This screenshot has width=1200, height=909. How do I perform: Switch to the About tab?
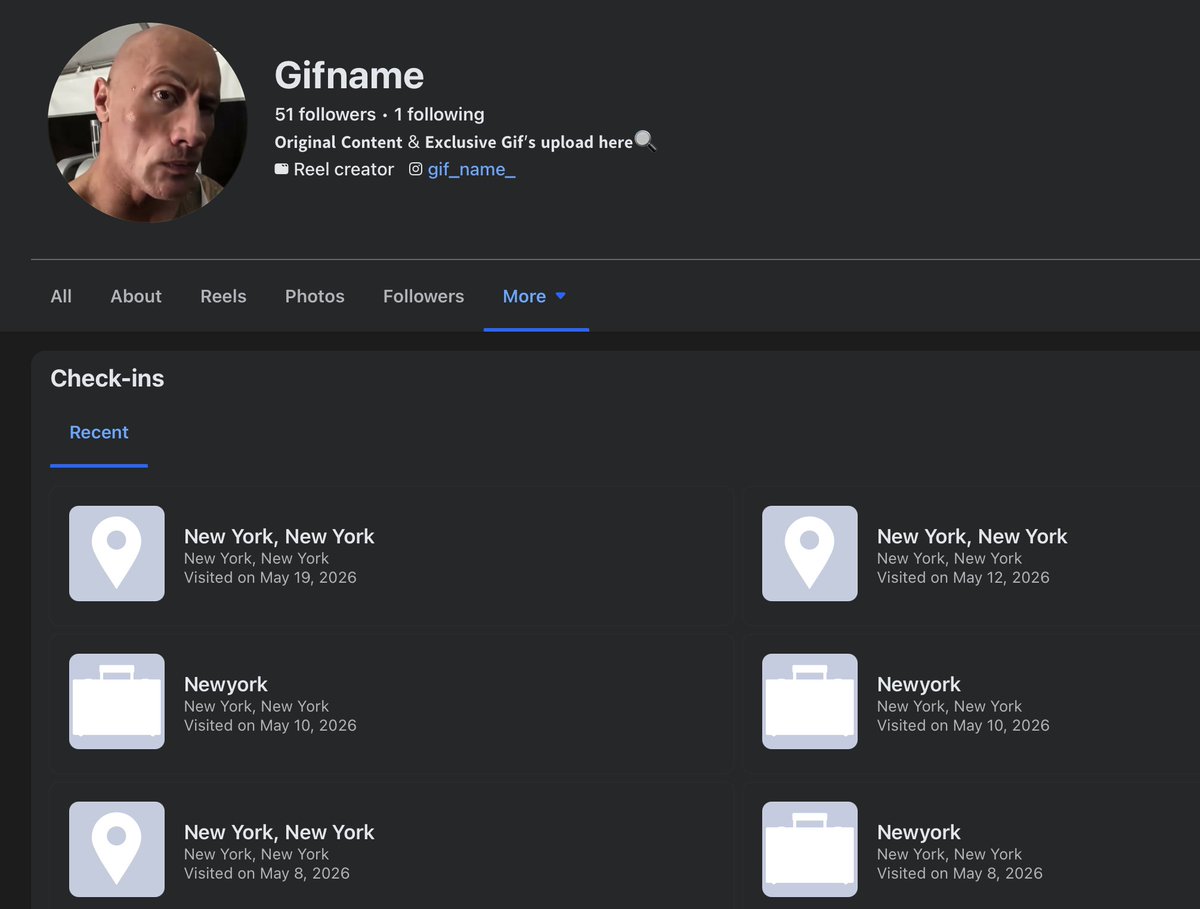(x=136, y=296)
